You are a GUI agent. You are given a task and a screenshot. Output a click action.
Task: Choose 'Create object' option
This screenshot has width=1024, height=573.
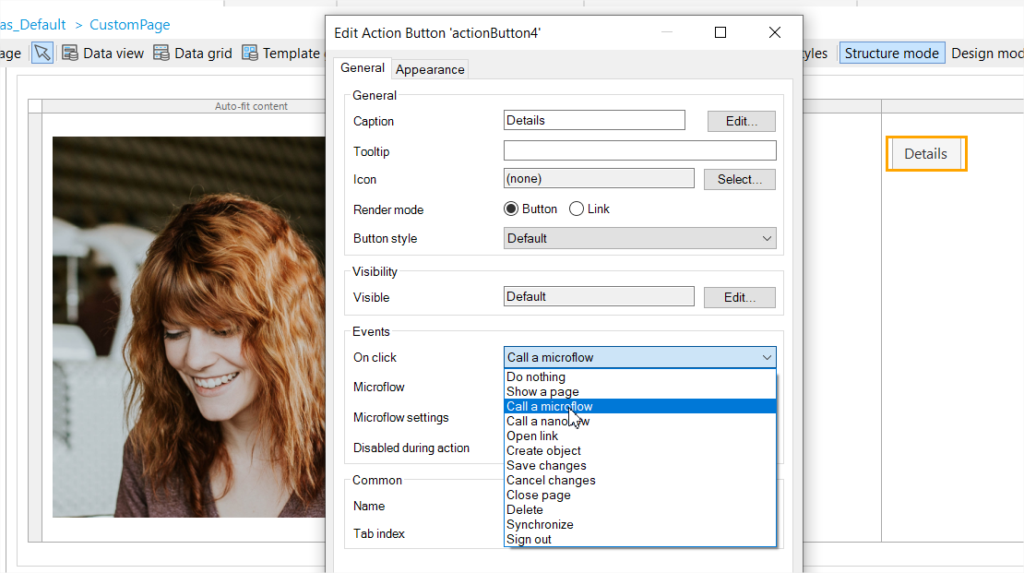click(x=640, y=451)
